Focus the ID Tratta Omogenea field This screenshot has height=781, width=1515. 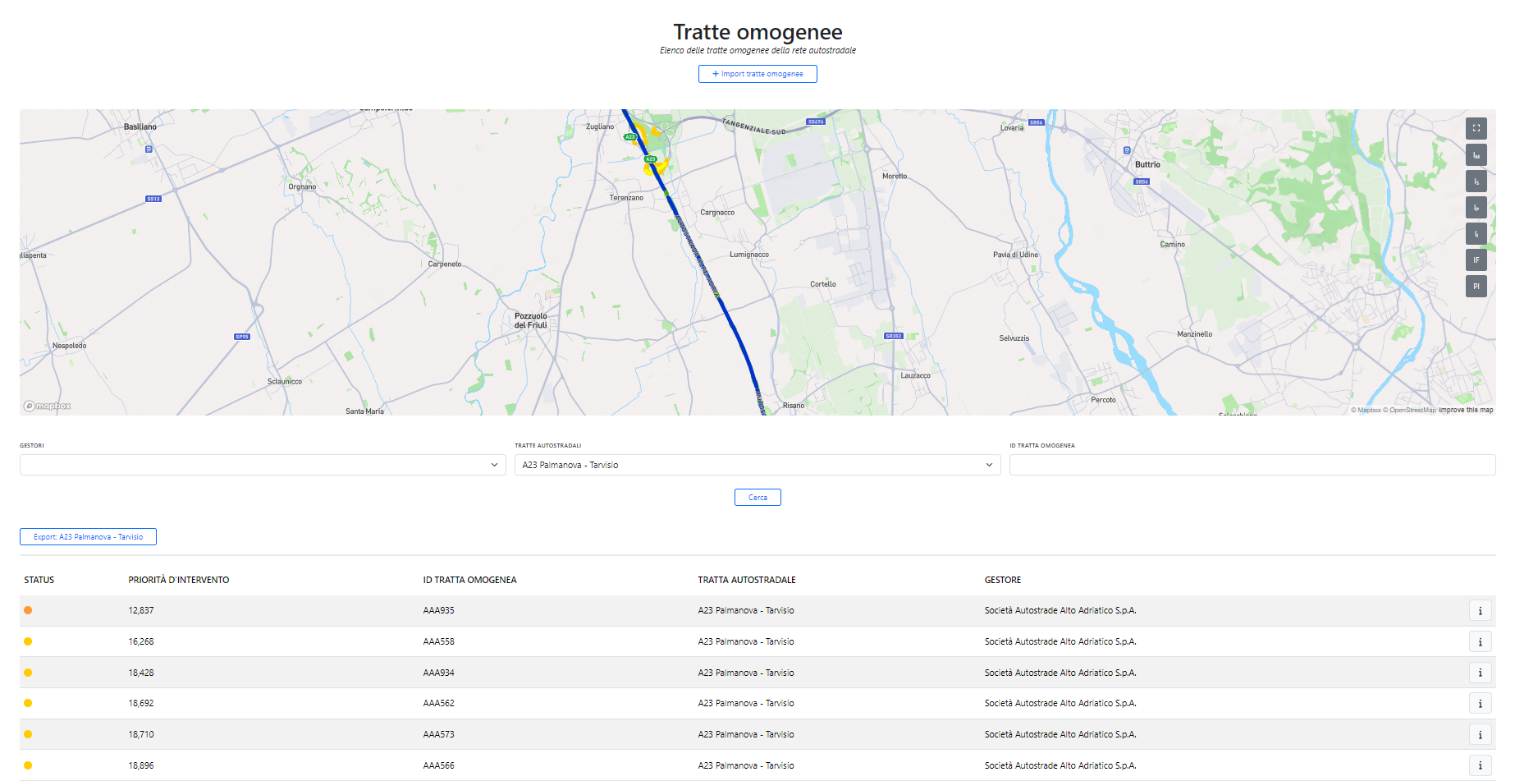1252,465
